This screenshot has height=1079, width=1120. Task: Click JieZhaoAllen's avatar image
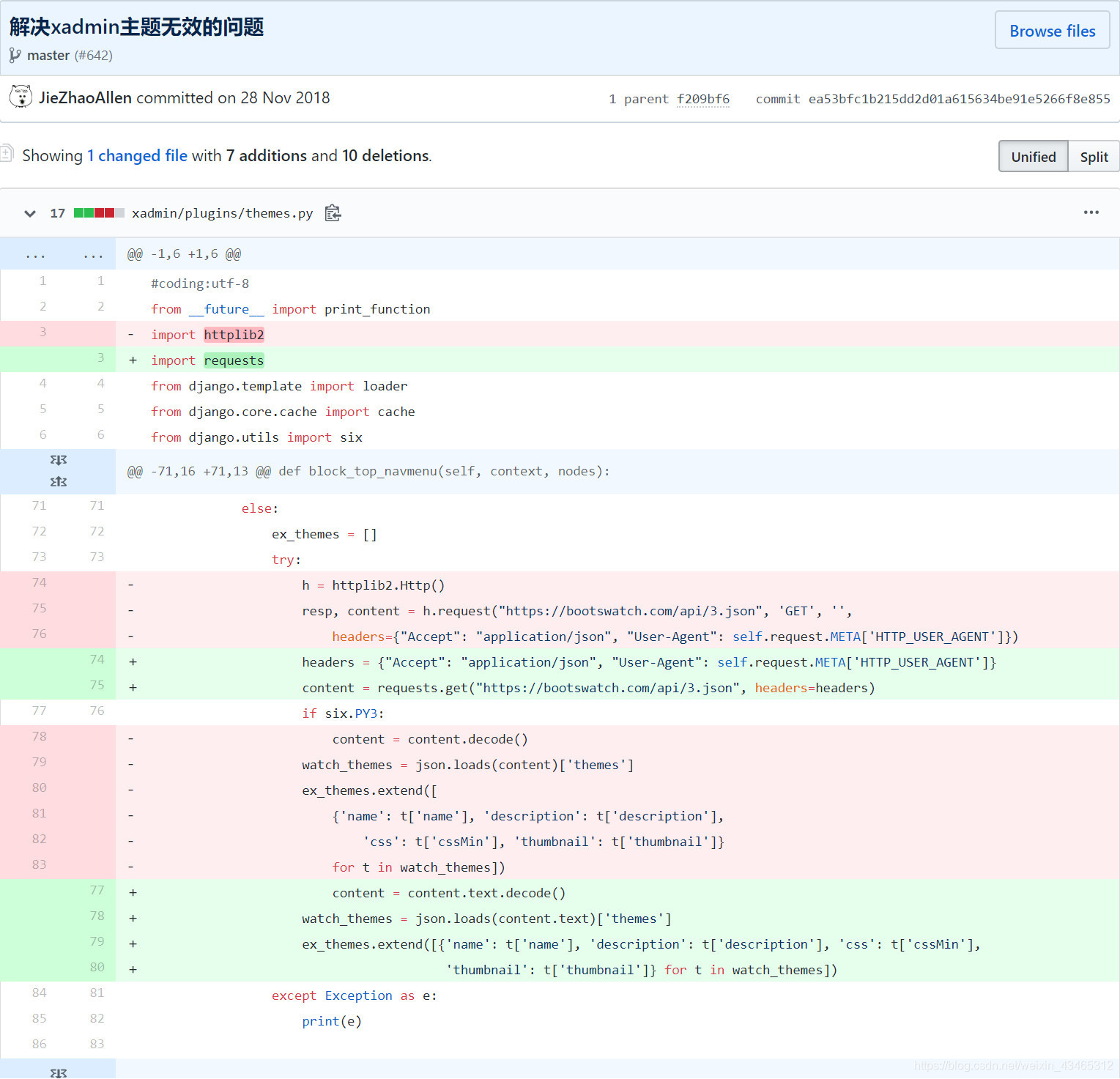[21, 97]
